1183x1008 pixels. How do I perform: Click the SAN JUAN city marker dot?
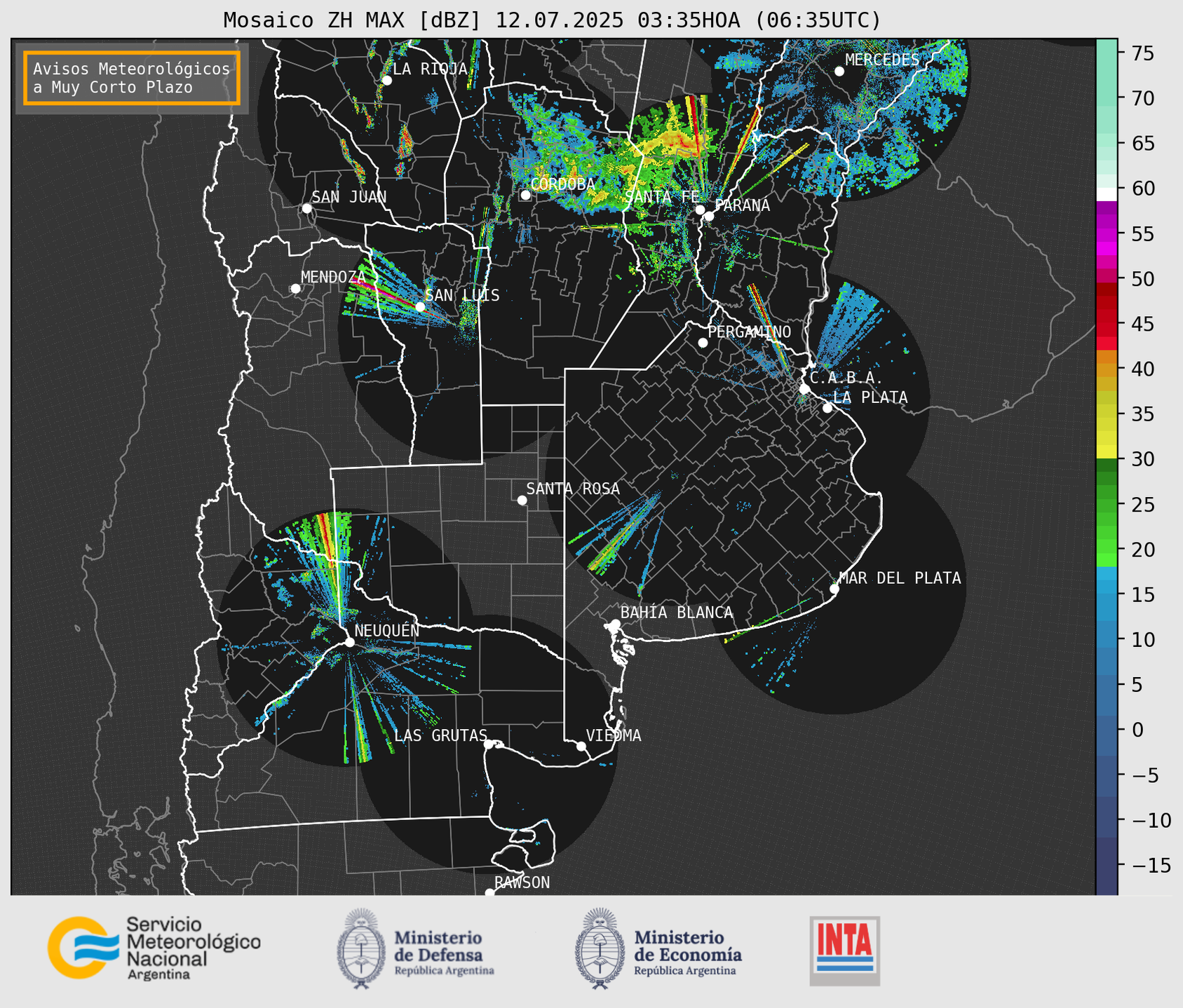click(306, 208)
